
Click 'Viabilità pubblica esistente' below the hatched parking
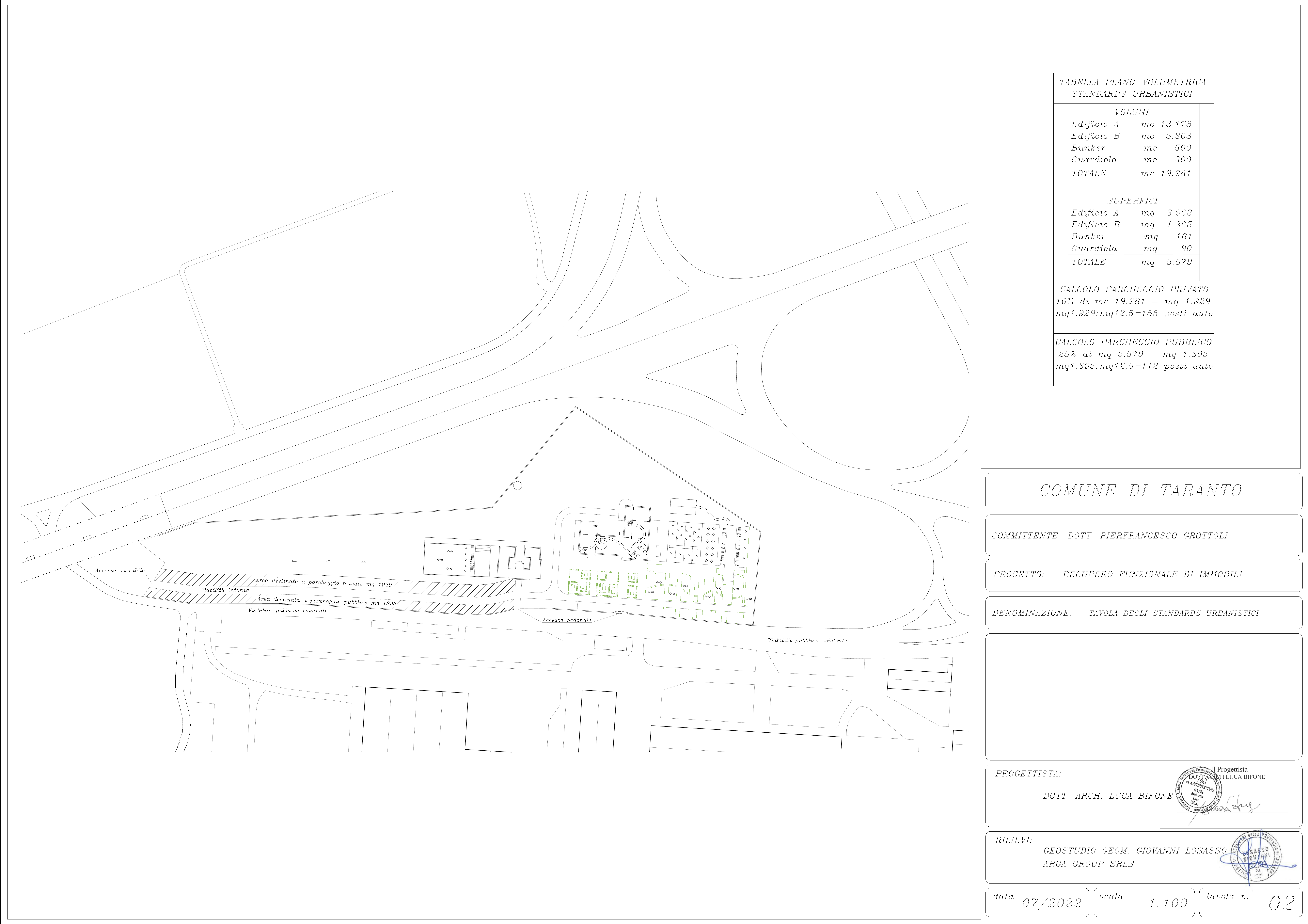tap(288, 611)
